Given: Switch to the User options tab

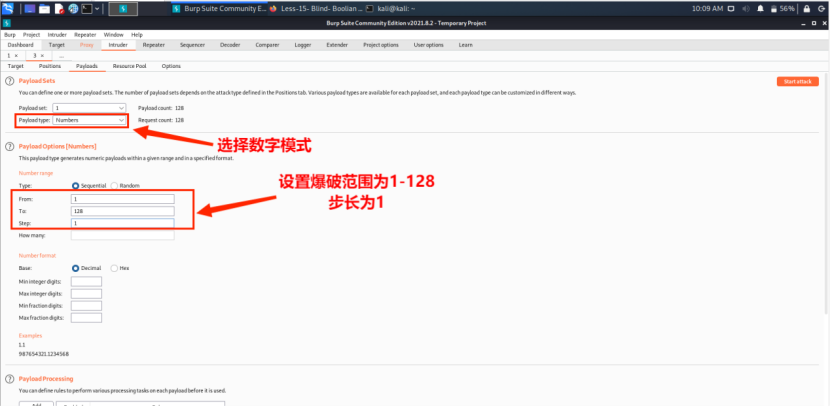Looking at the screenshot, I should click(x=428, y=45).
